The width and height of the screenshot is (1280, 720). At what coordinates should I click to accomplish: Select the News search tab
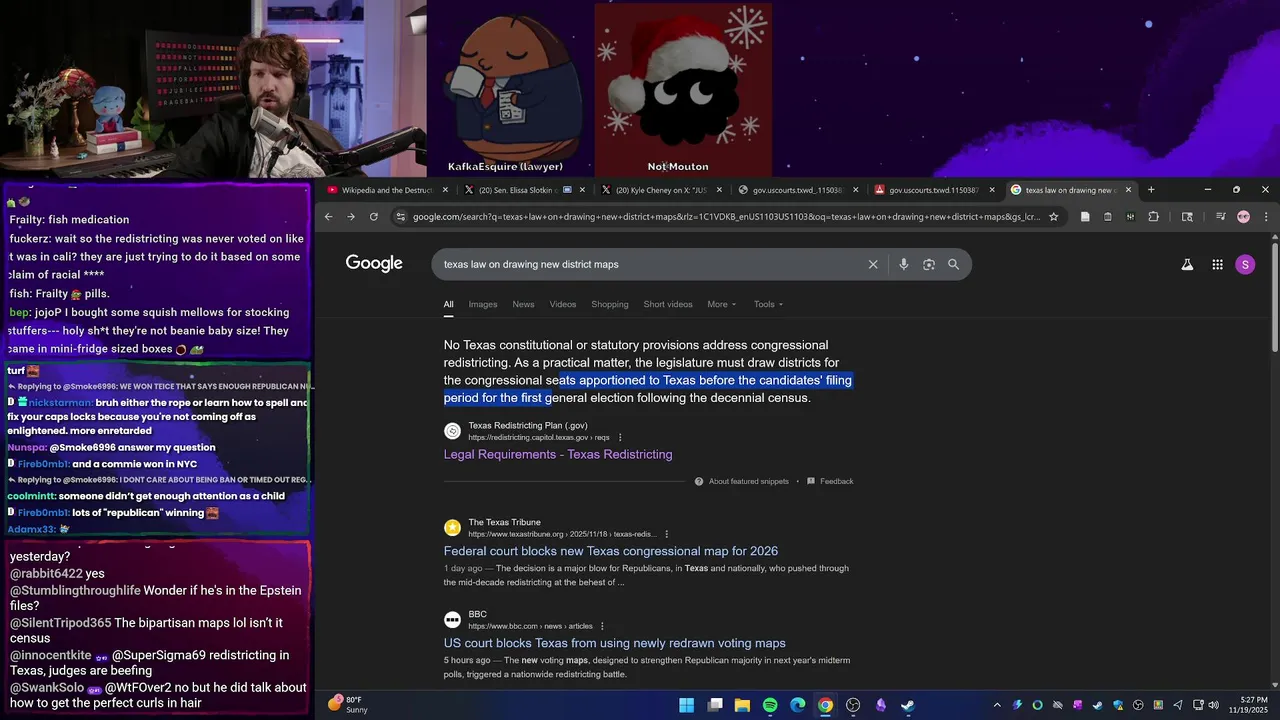pyautogui.click(x=523, y=304)
